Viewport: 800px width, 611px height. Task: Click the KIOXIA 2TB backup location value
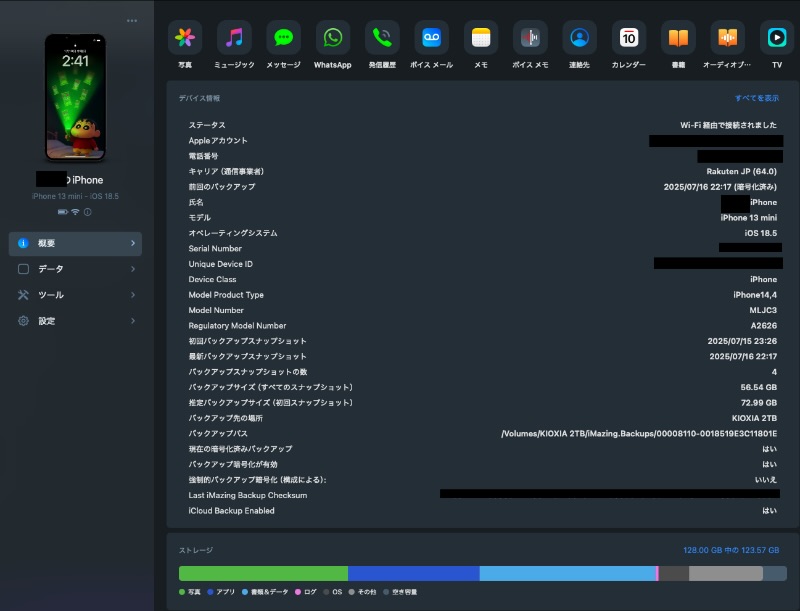point(755,418)
